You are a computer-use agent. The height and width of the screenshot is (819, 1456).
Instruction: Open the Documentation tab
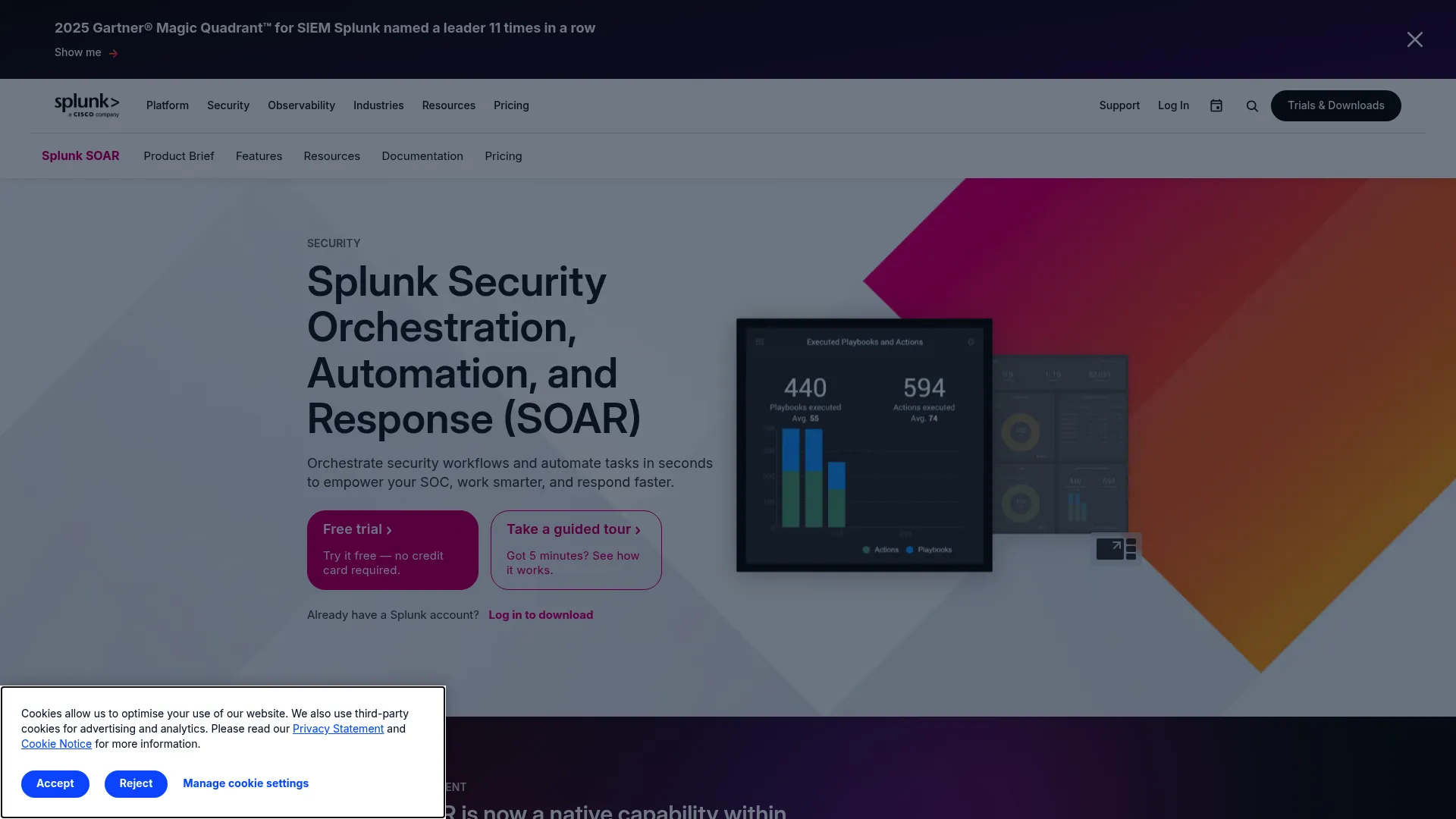tap(422, 156)
